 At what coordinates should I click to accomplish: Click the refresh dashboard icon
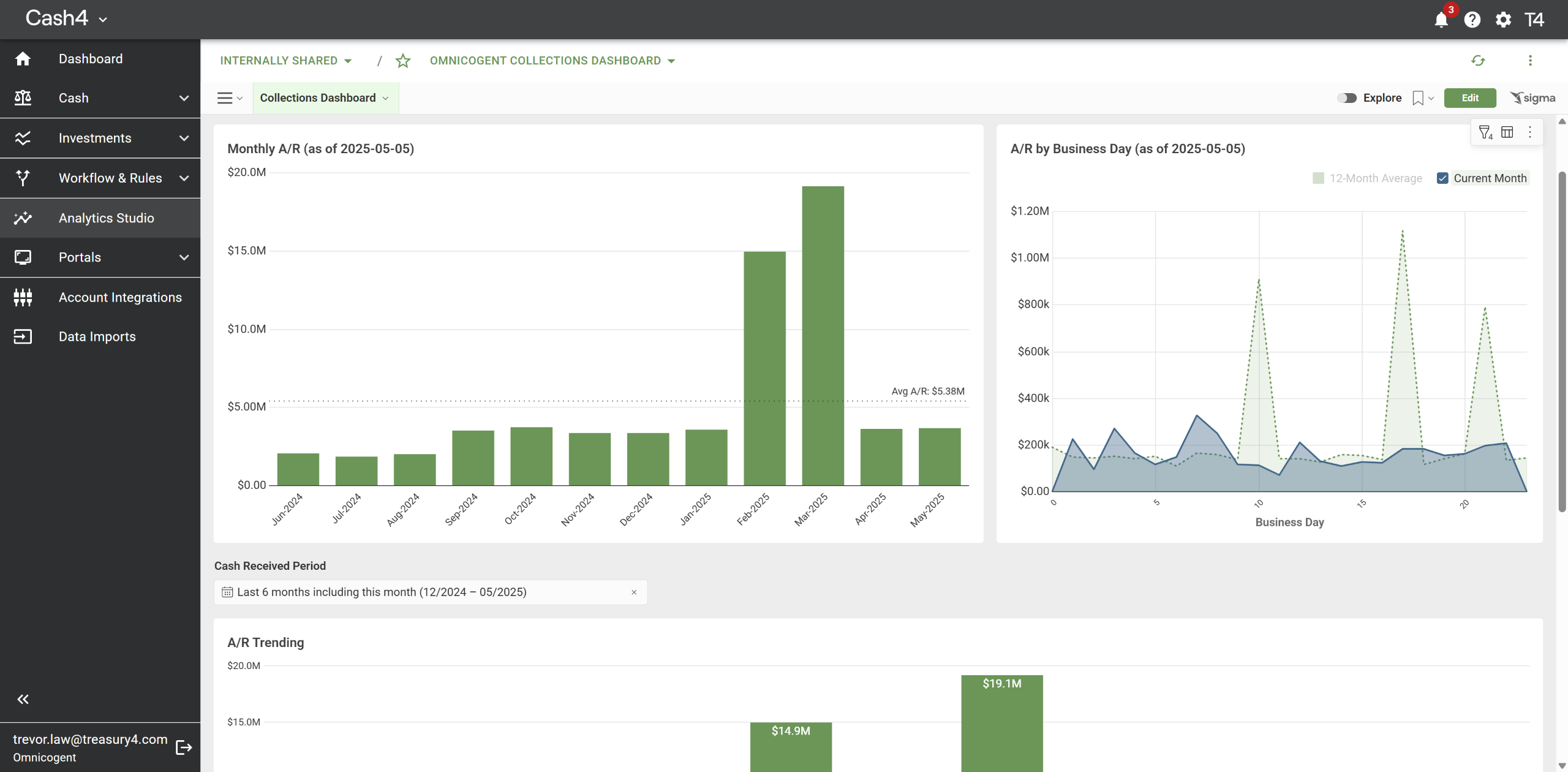click(x=1478, y=61)
